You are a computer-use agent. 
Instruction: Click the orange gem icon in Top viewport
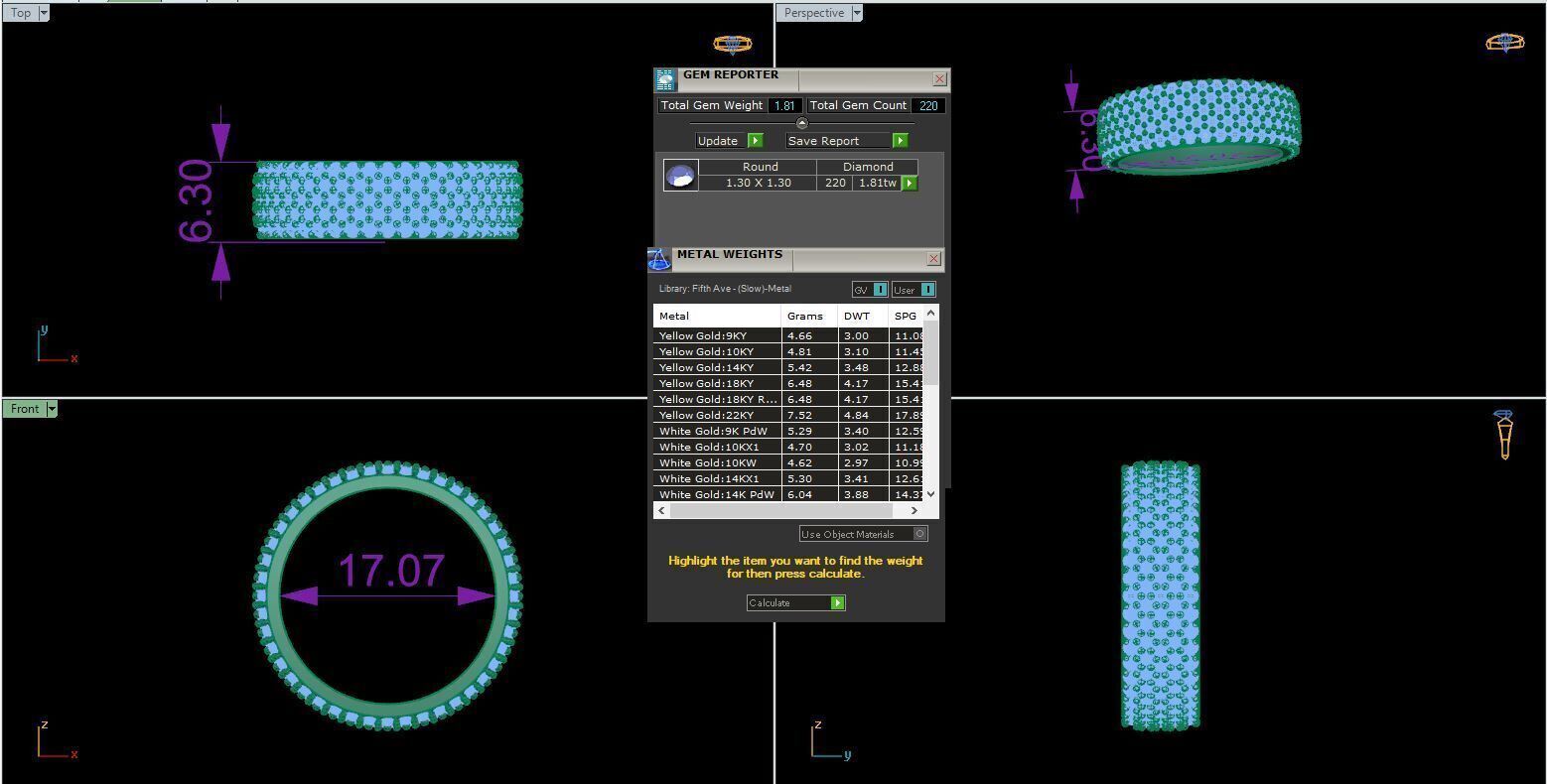[x=732, y=45]
